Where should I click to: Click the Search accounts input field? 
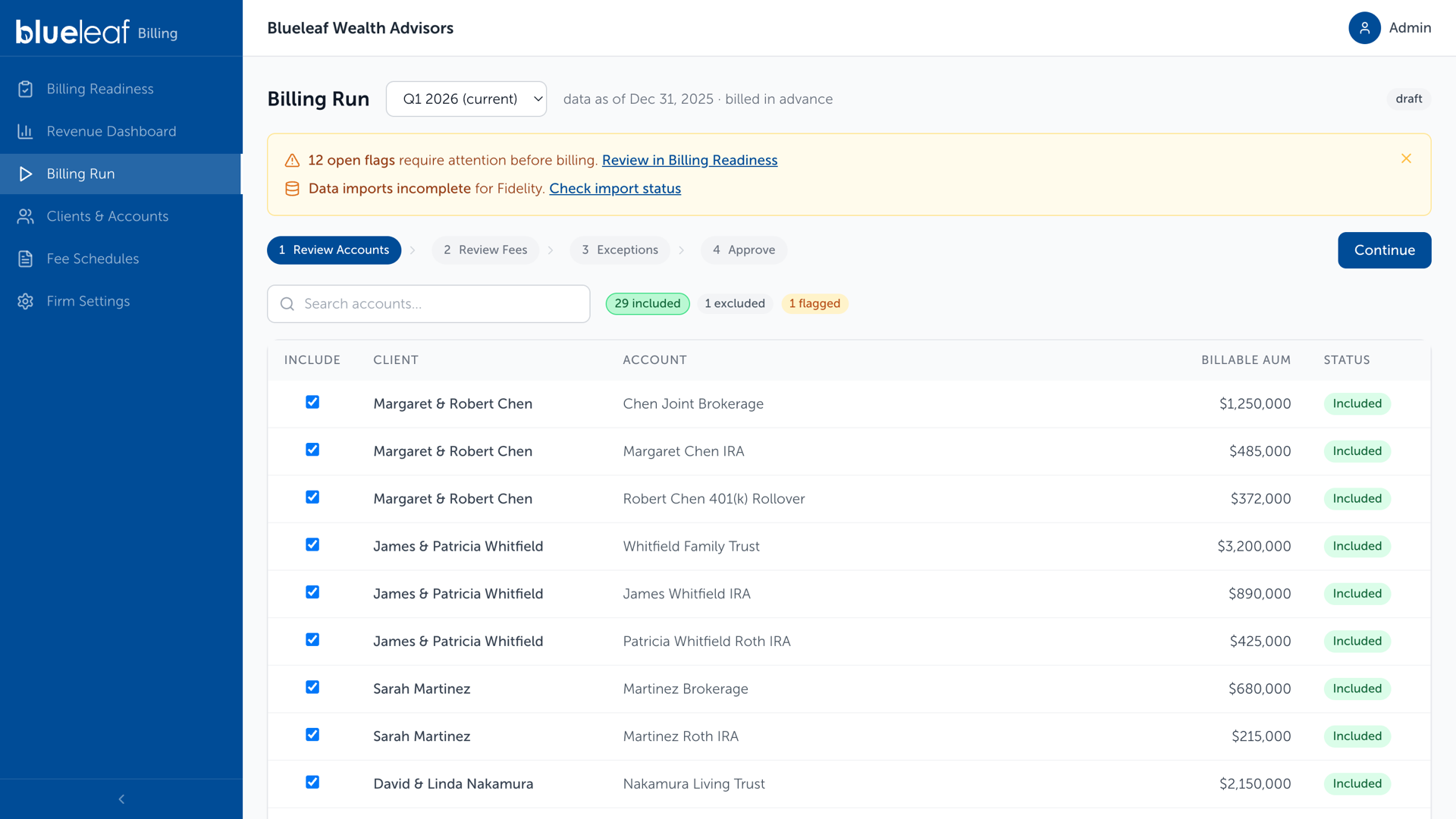428,304
